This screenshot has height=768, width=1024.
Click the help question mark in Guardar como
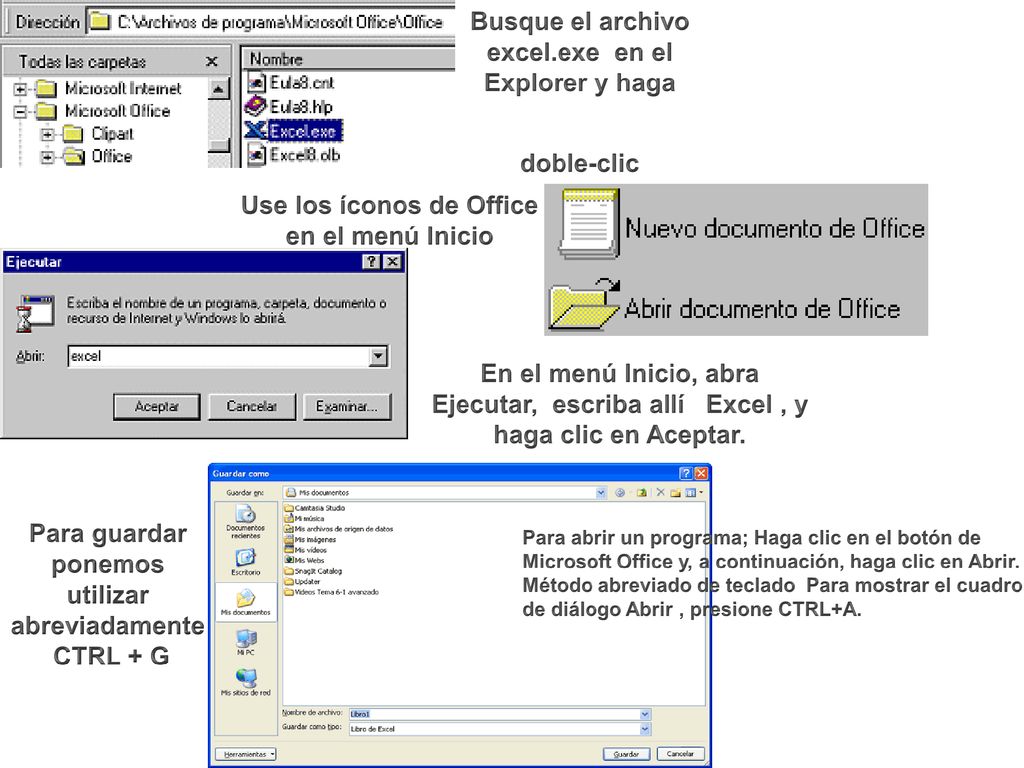point(686,473)
